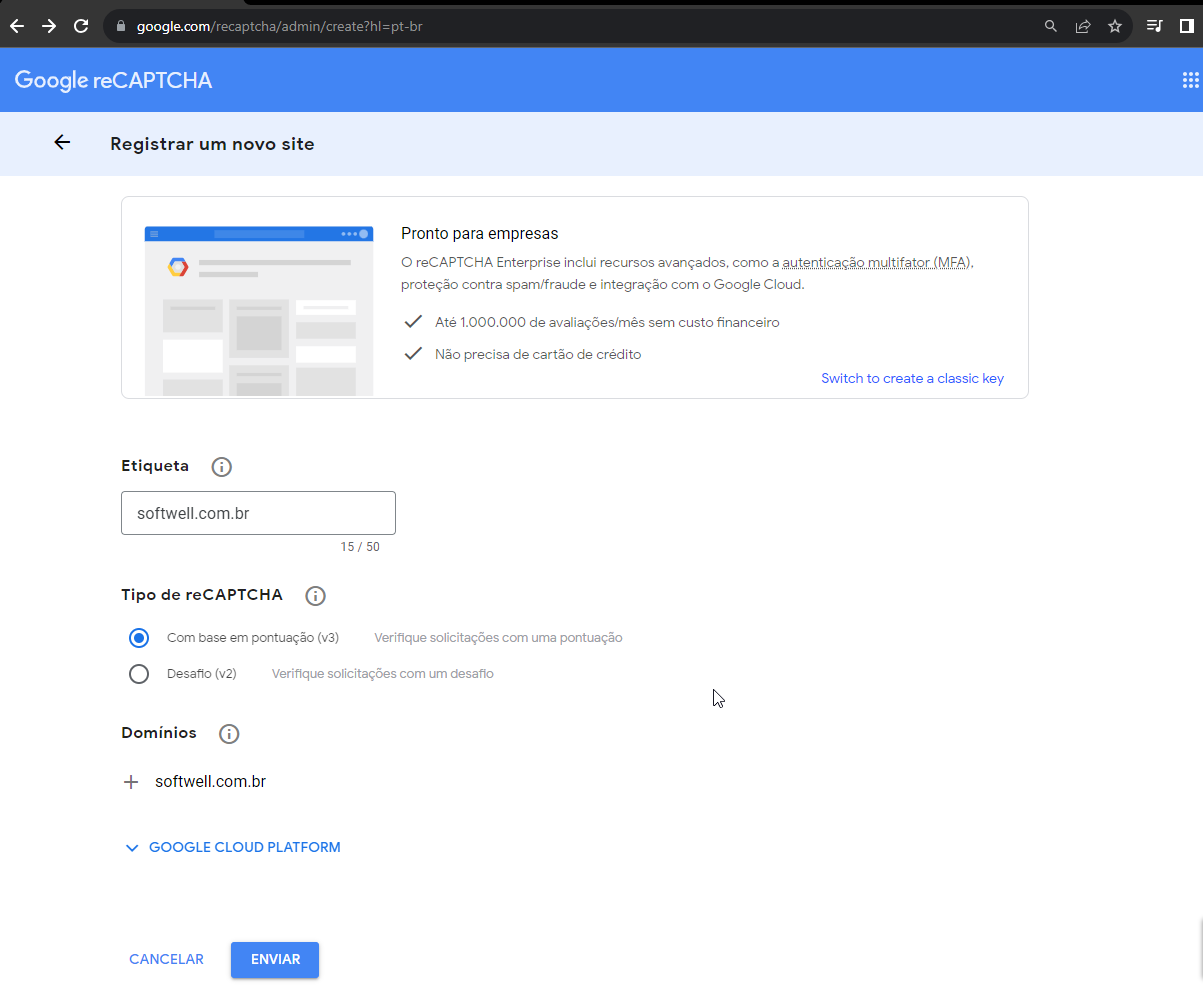Click inside the Etiqueta text field

click(258, 512)
